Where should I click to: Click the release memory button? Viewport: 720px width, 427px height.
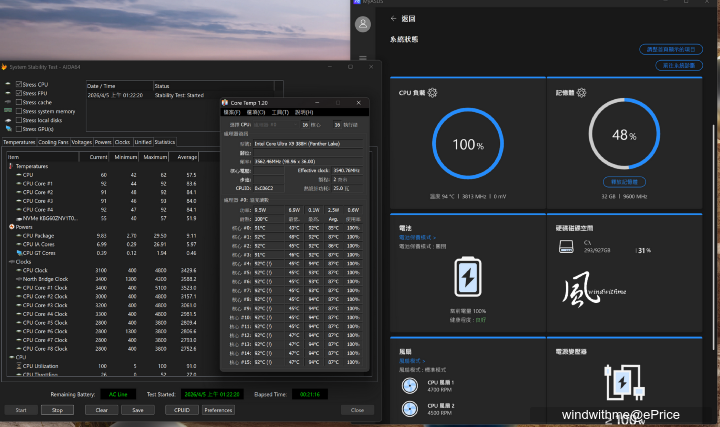click(624, 182)
